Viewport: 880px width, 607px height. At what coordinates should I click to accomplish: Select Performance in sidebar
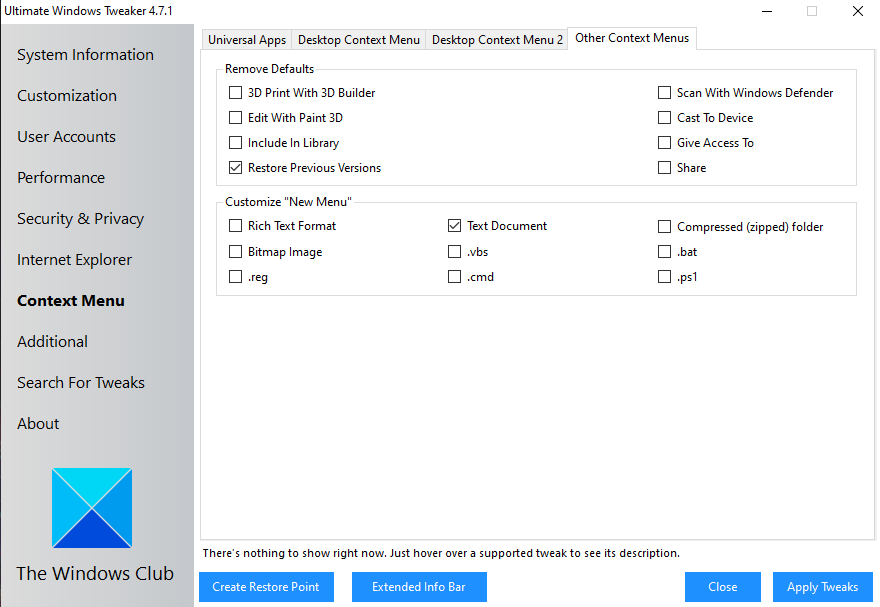61,177
